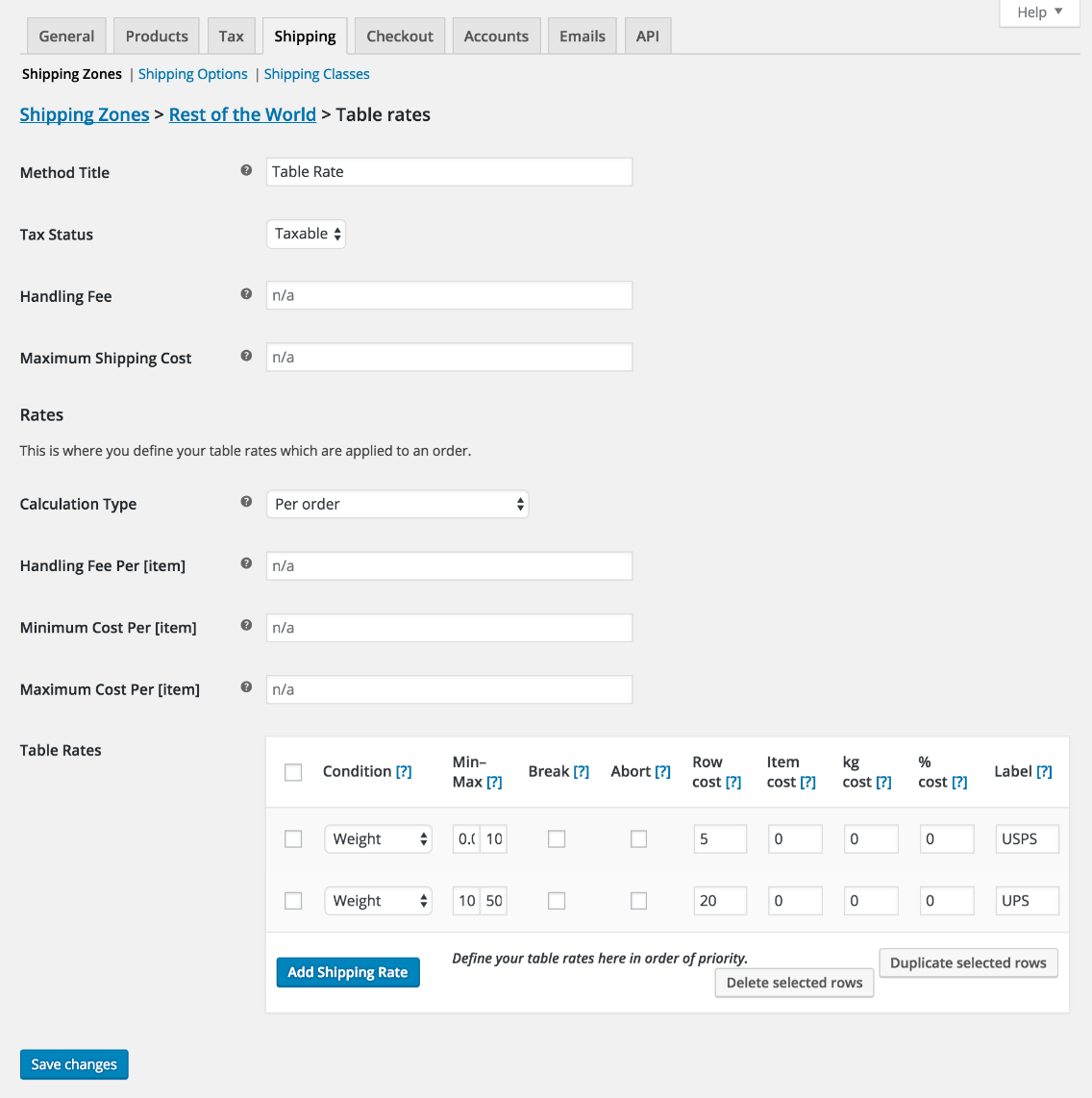Check the select-all checkbox in rates header
The width and height of the screenshot is (1092, 1098).
click(293, 772)
